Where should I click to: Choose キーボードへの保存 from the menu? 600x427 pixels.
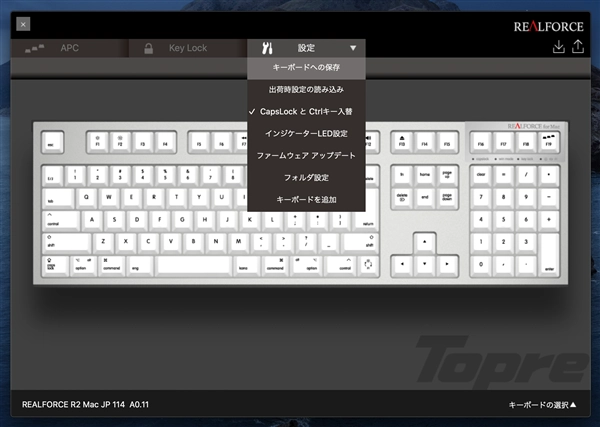pyautogui.click(x=306, y=68)
